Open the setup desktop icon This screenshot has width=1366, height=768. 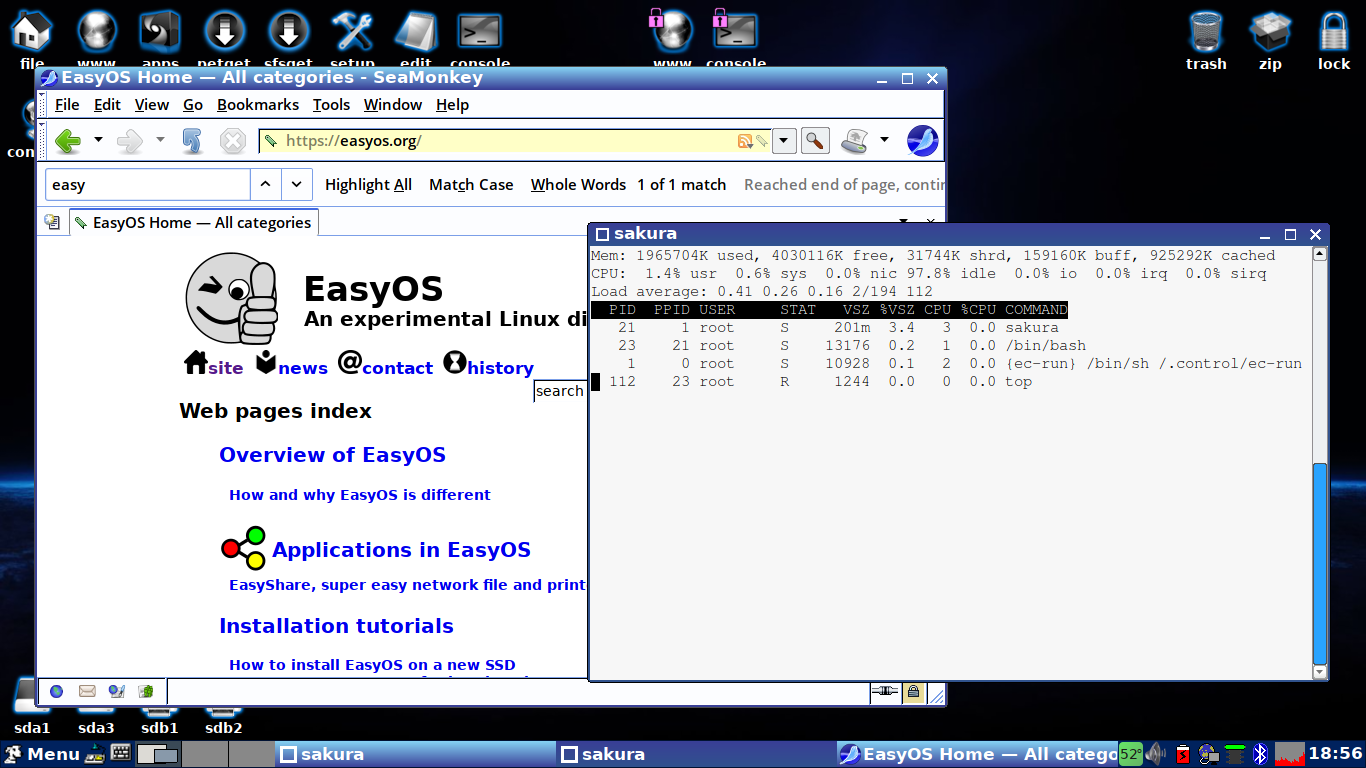(x=352, y=38)
